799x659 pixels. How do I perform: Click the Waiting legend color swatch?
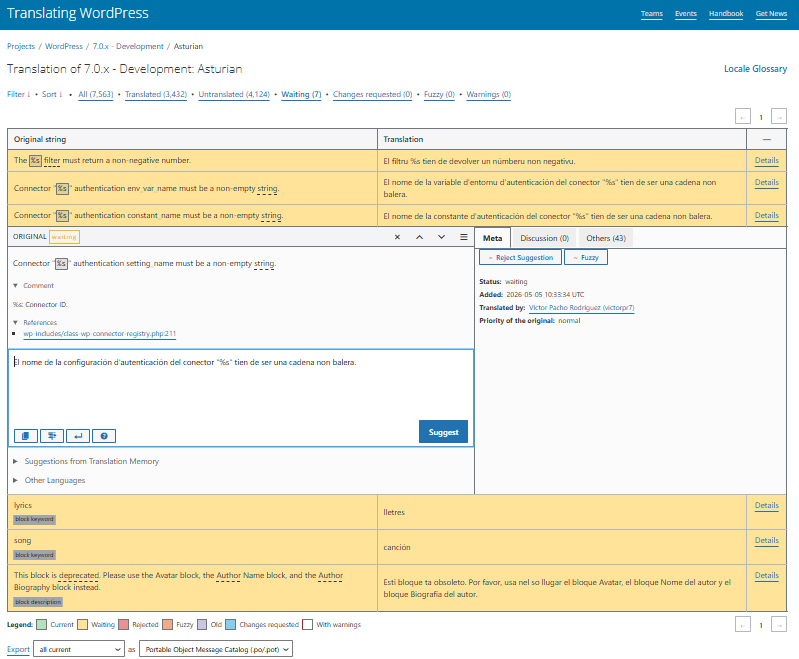(83, 624)
